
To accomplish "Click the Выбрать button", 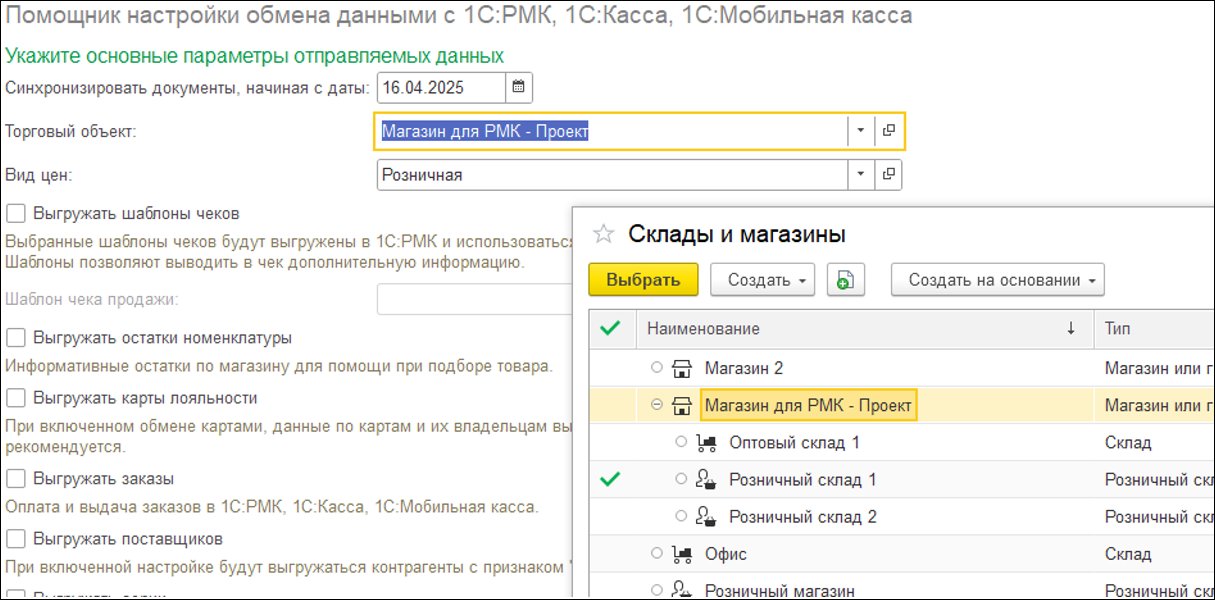I will pos(643,279).
